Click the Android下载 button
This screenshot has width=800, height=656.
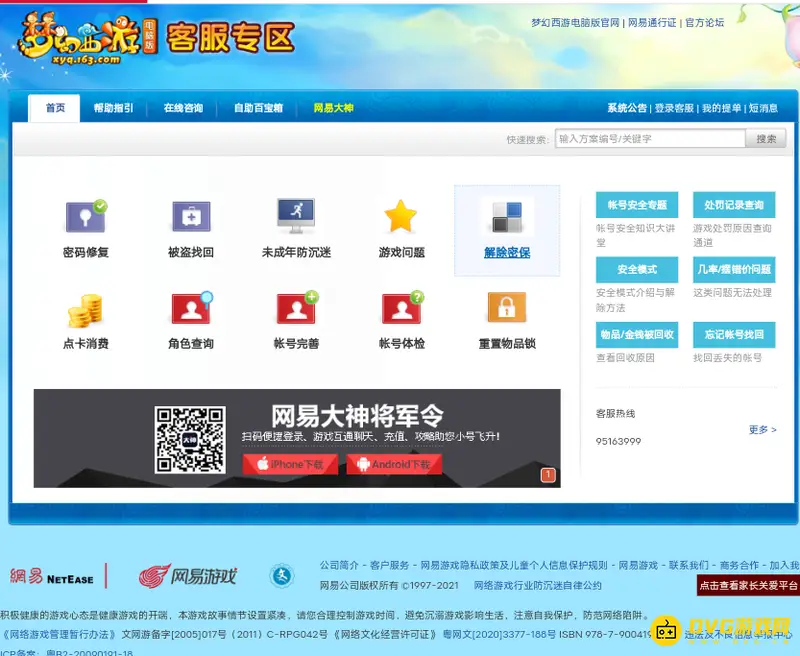pos(394,464)
